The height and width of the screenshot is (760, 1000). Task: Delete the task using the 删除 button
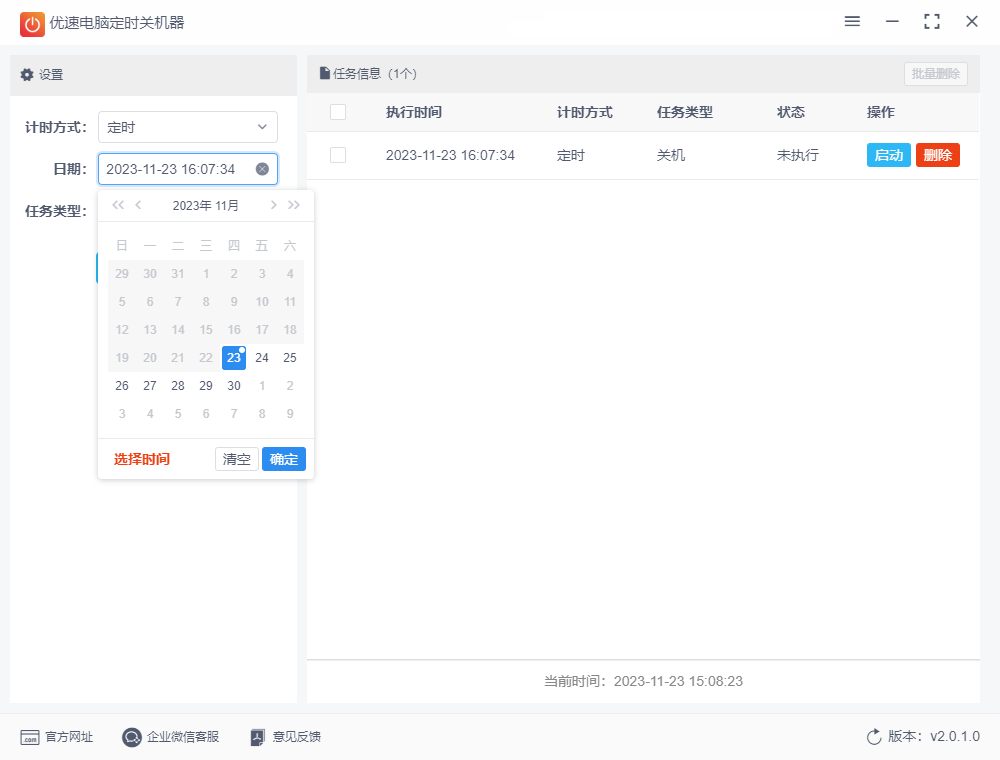pyautogui.click(x=937, y=155)
